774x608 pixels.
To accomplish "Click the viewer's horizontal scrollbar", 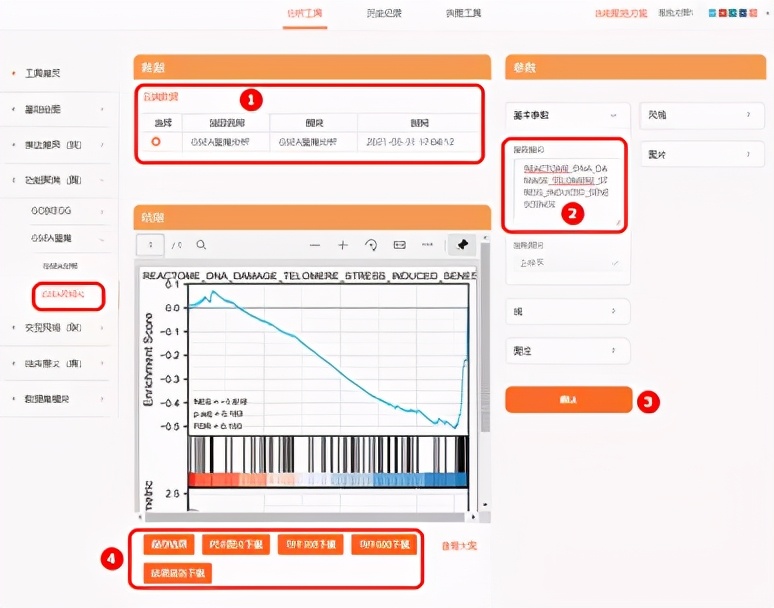I will [304, 517].
